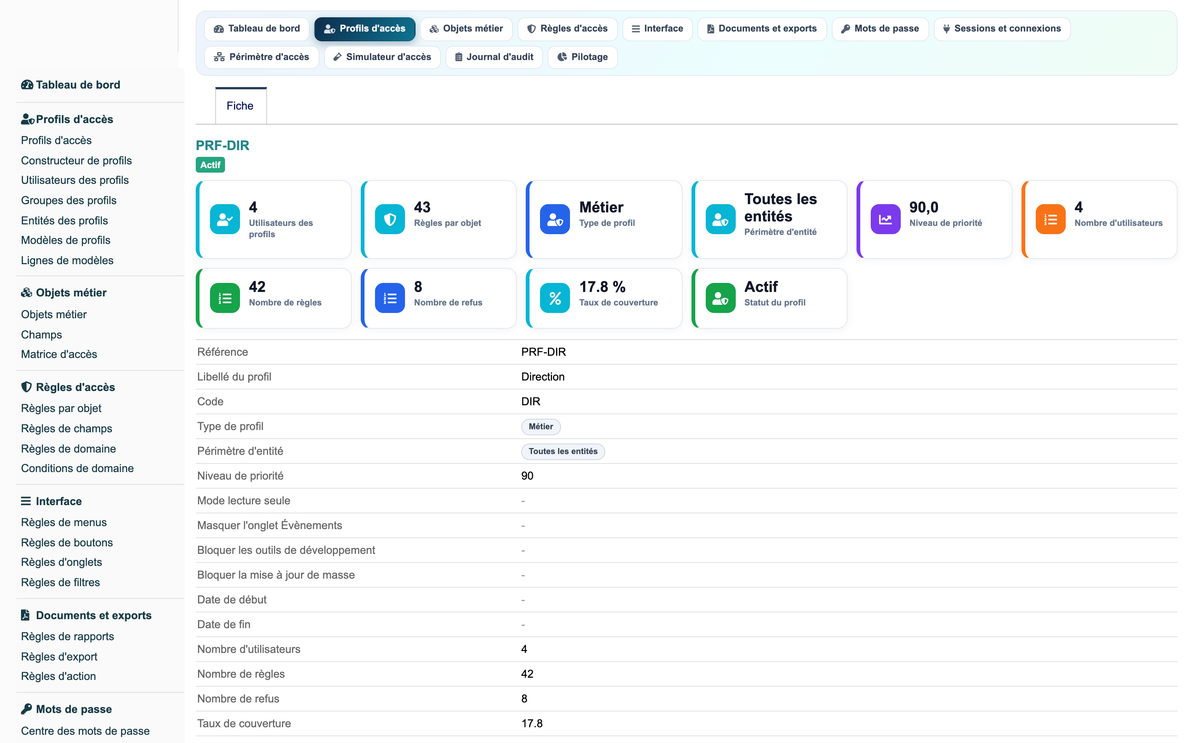The height and width of the screenshot is (743, 1200).
Task: Open Règles de rapports sidebar link
Action: (x=67, y=637)
